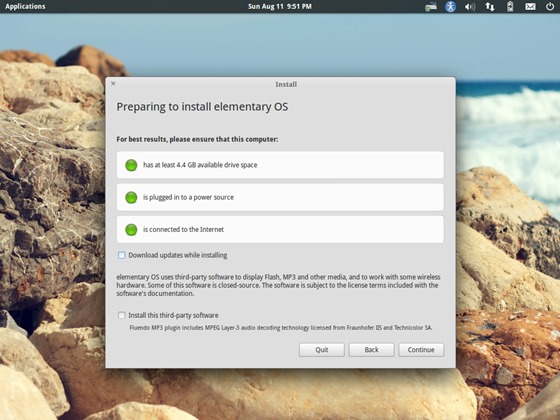The height and width of the screenshot is (420, 560).
Task: Click the Continue button
Action: 421,350
